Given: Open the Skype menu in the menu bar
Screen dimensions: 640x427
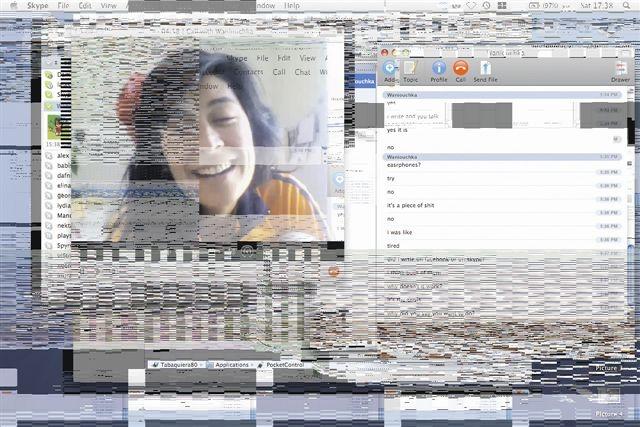Looking at the screenshot, I should pos(38,6).
